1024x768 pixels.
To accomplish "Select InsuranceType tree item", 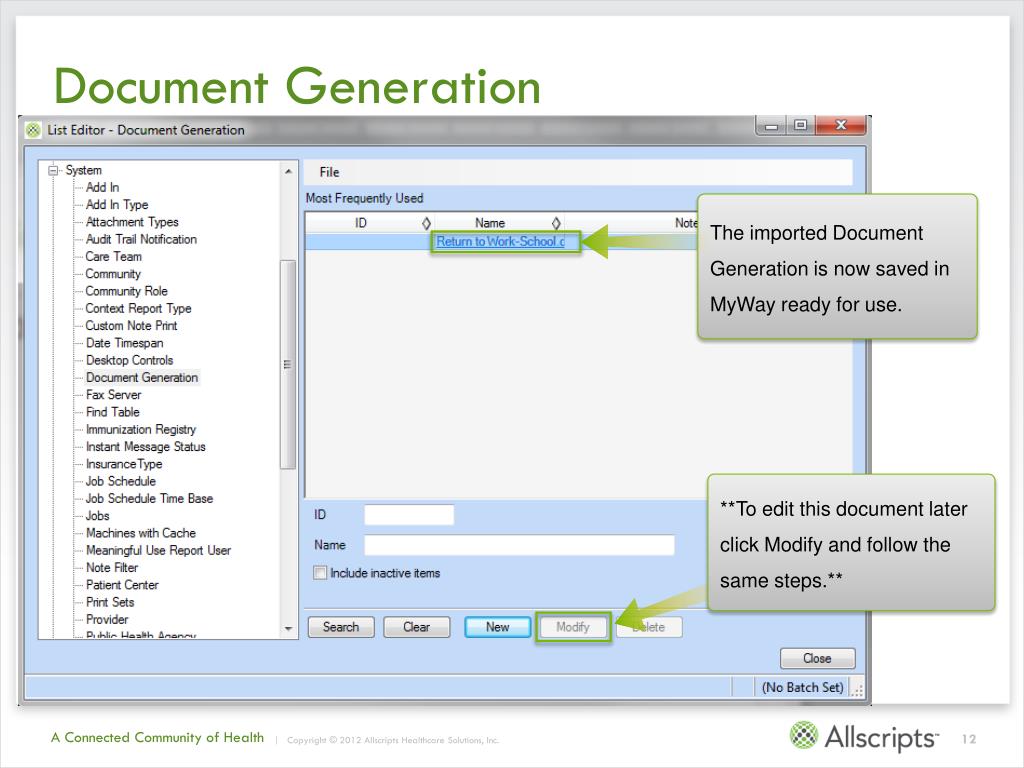I will [124, 464].
